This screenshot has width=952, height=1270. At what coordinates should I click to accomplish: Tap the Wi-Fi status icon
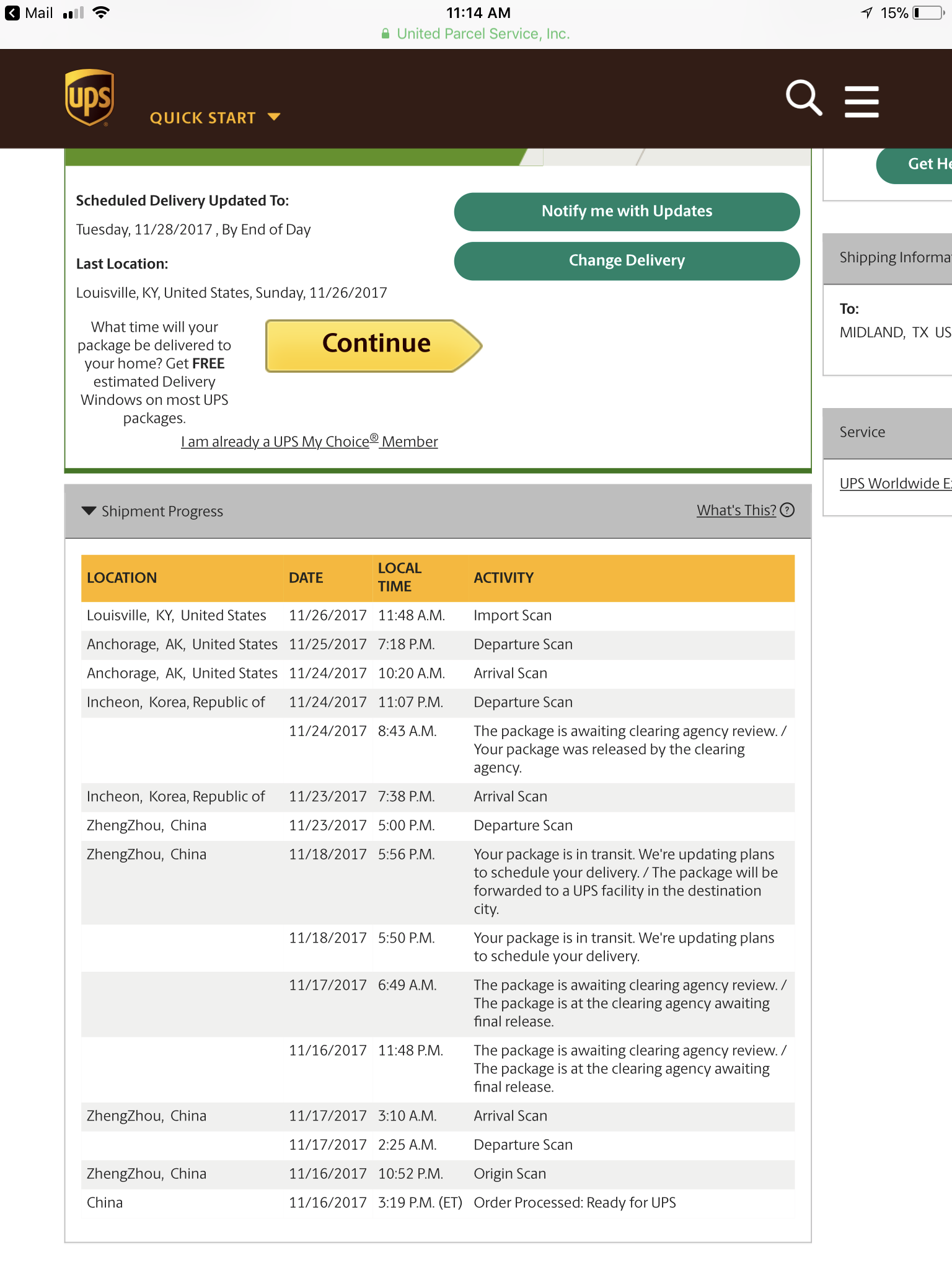(100, 12)
